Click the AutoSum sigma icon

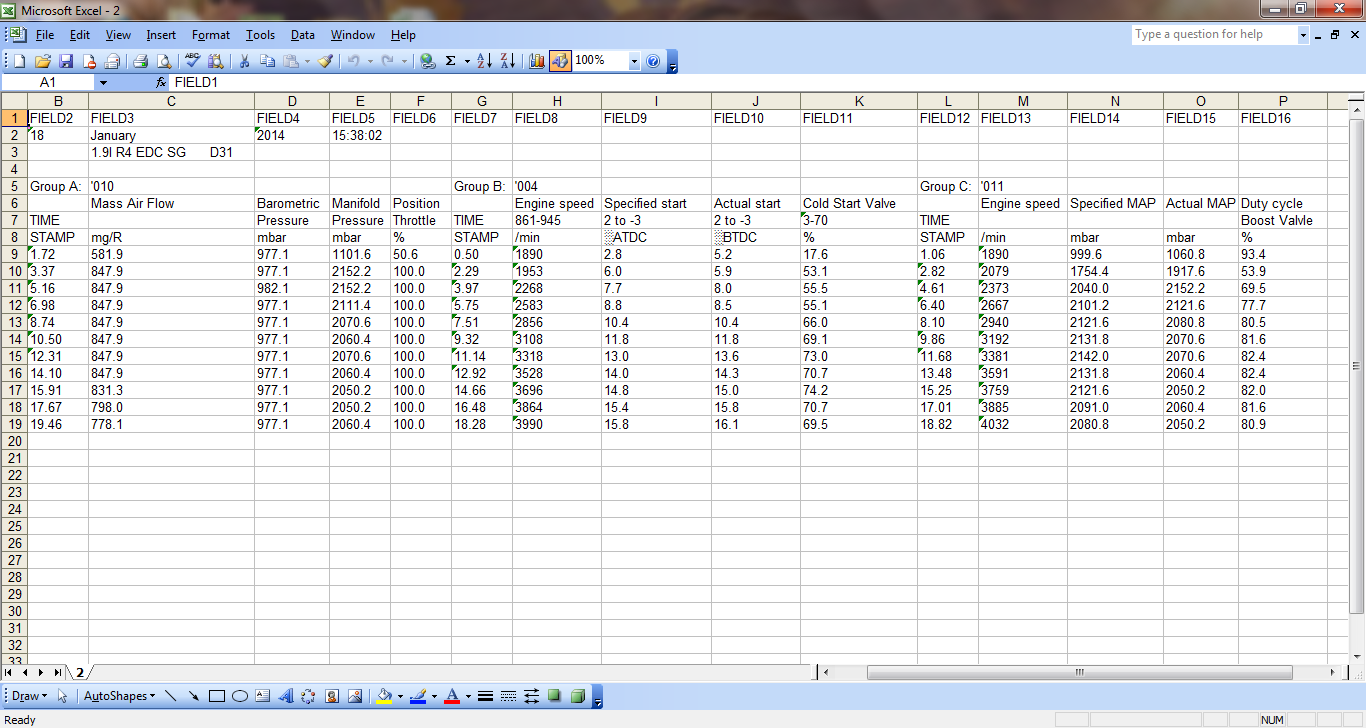pyautogui.click(x=451, y=61)
